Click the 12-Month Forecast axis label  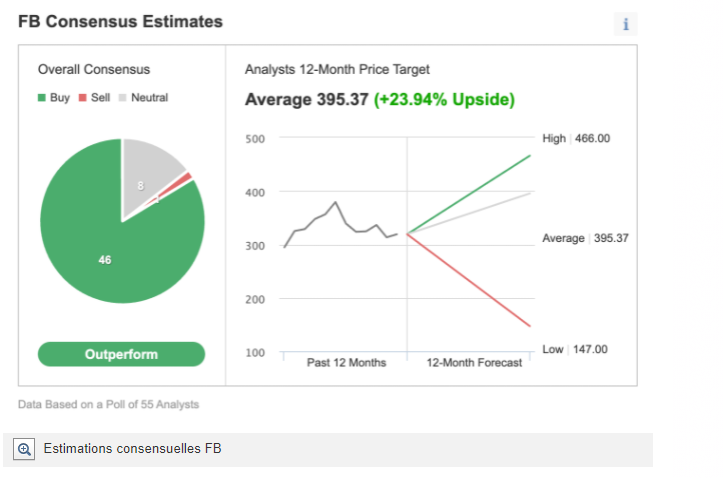click(x=474, y=362)
